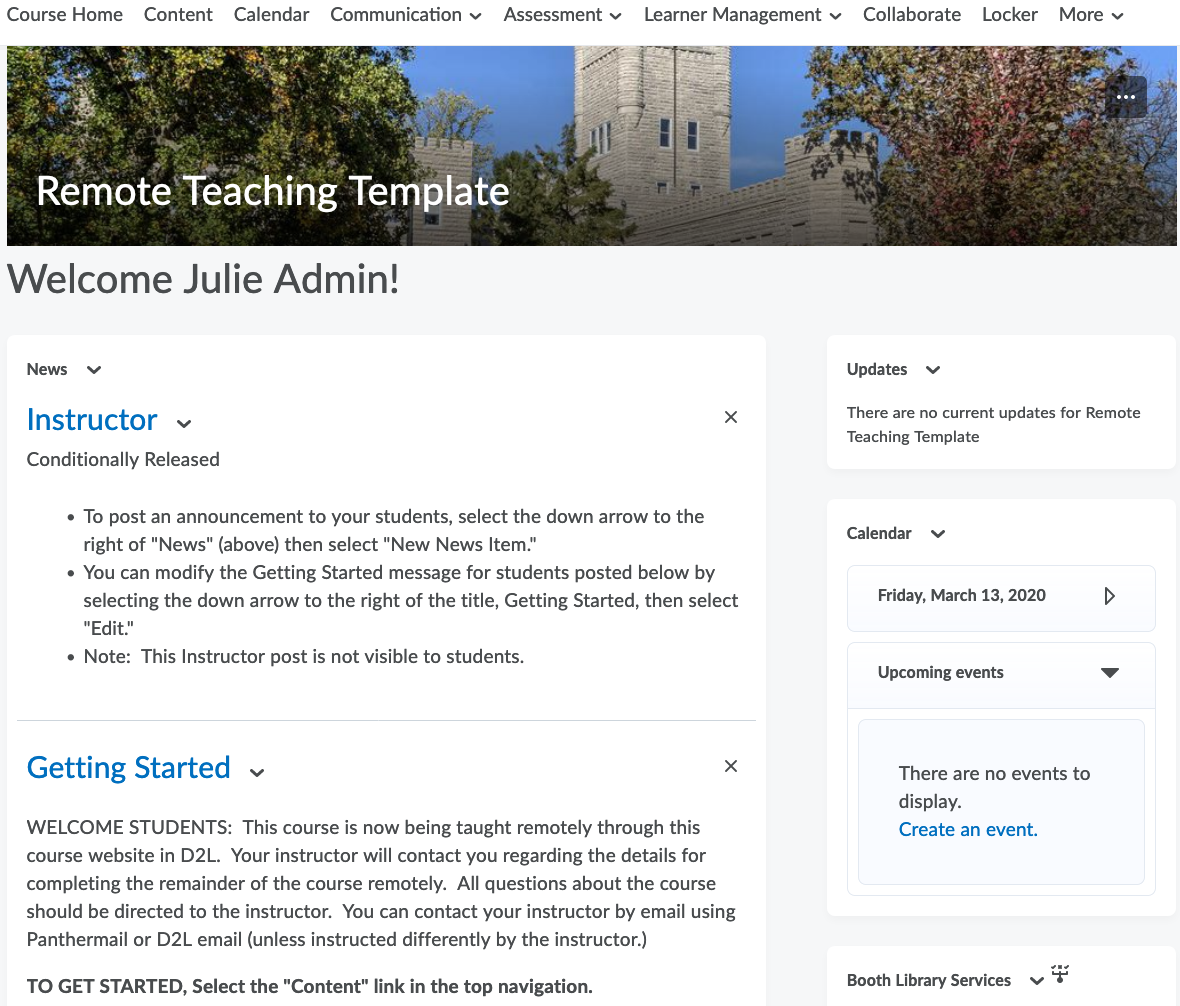Expand the News widget menu
The height and width of the screenshot is (1006, 1180).
pyautogui.click(x=94, y=370)
